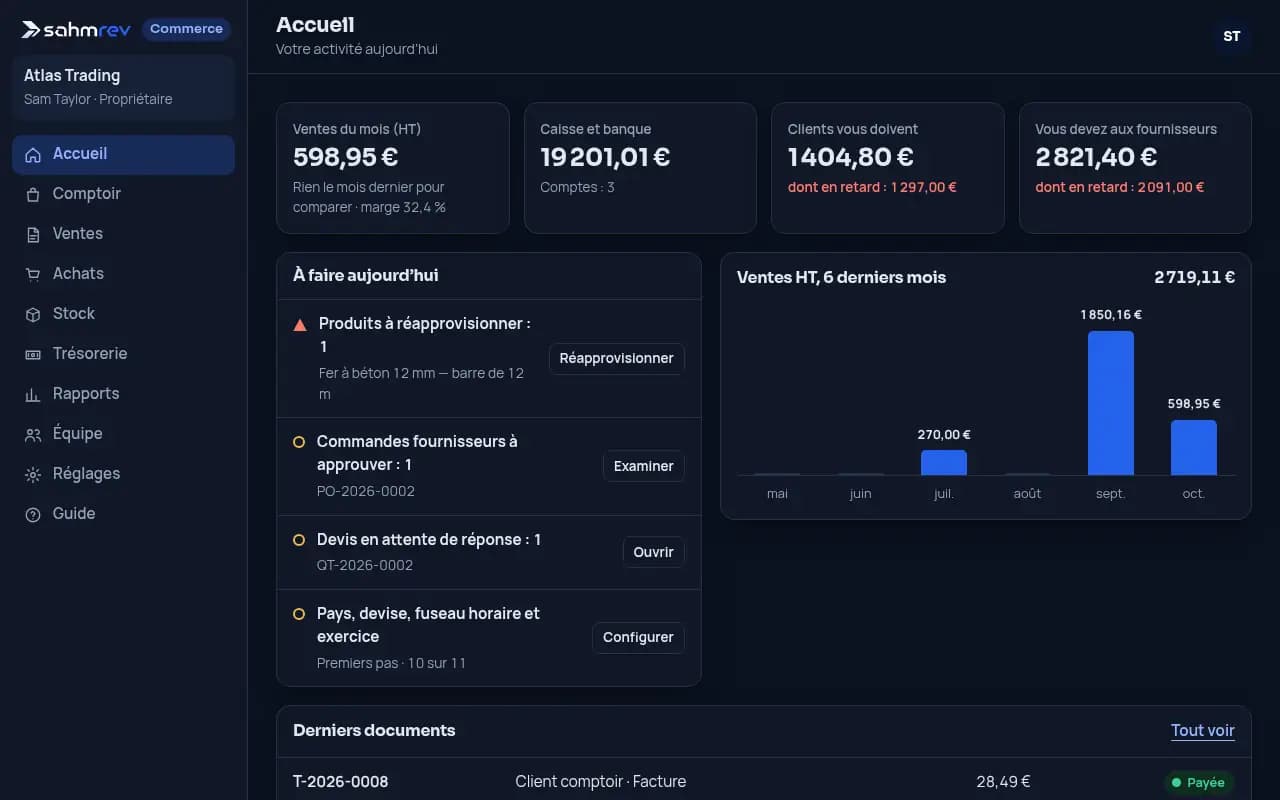This screenshot has height=800, width=1280.
Task: Navigate to Trésorerie
Action: tap(123, 354)
